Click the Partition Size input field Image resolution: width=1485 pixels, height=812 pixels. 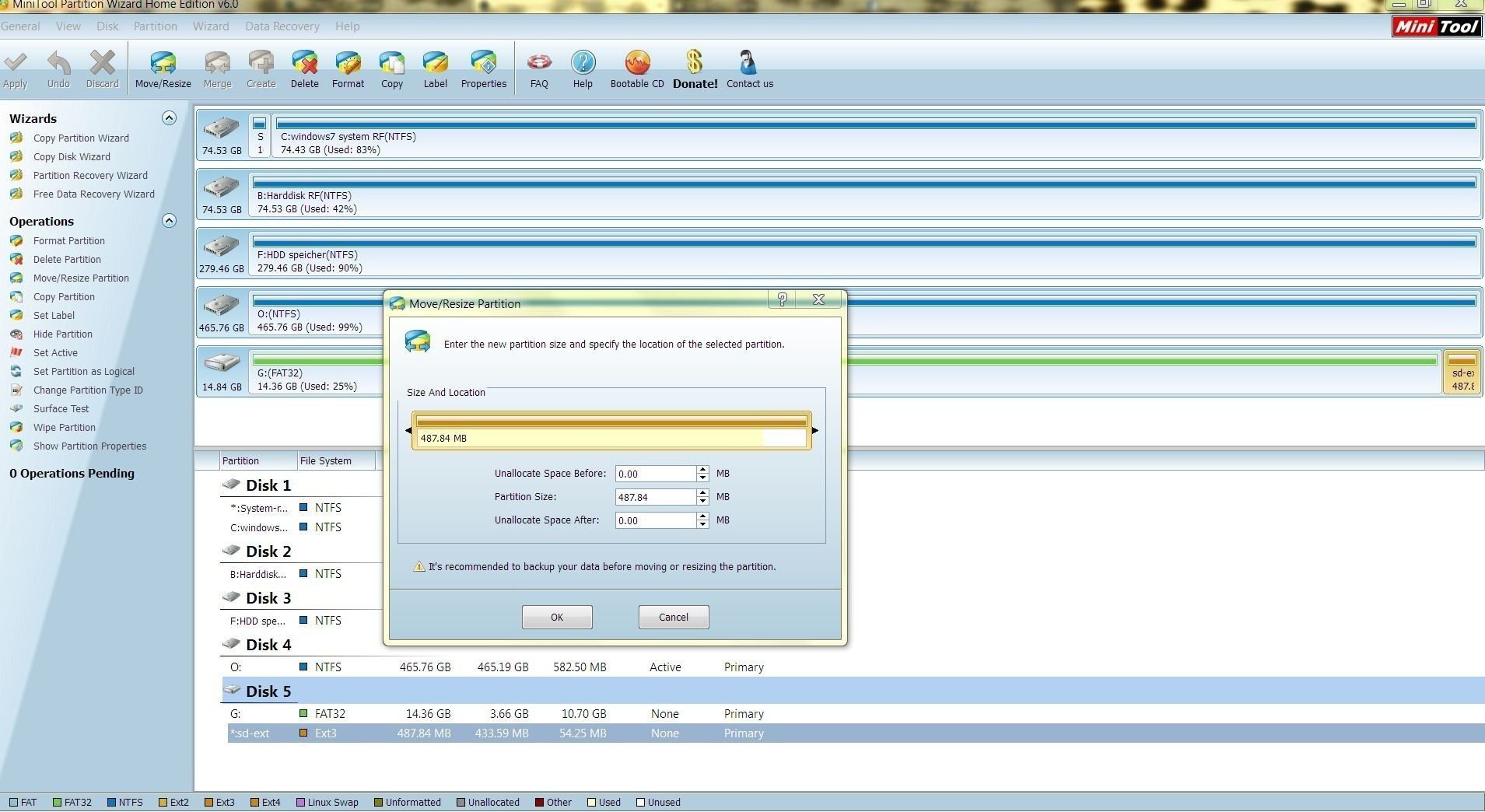point(656,497)
